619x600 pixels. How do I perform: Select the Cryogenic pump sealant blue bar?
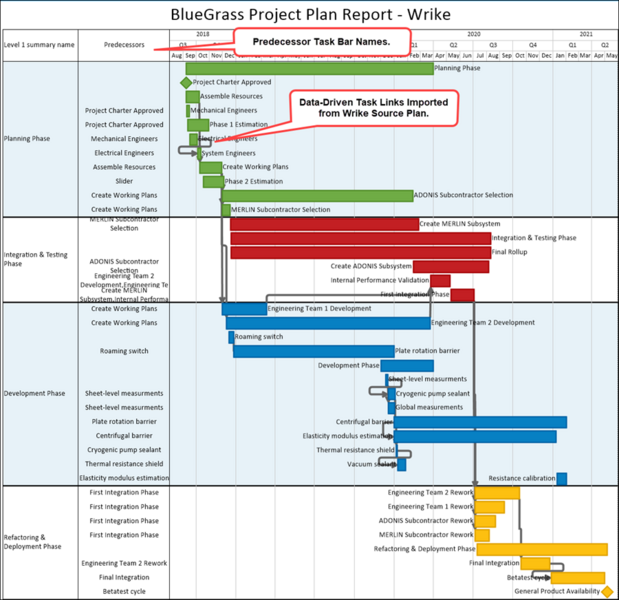click(392, 394)
